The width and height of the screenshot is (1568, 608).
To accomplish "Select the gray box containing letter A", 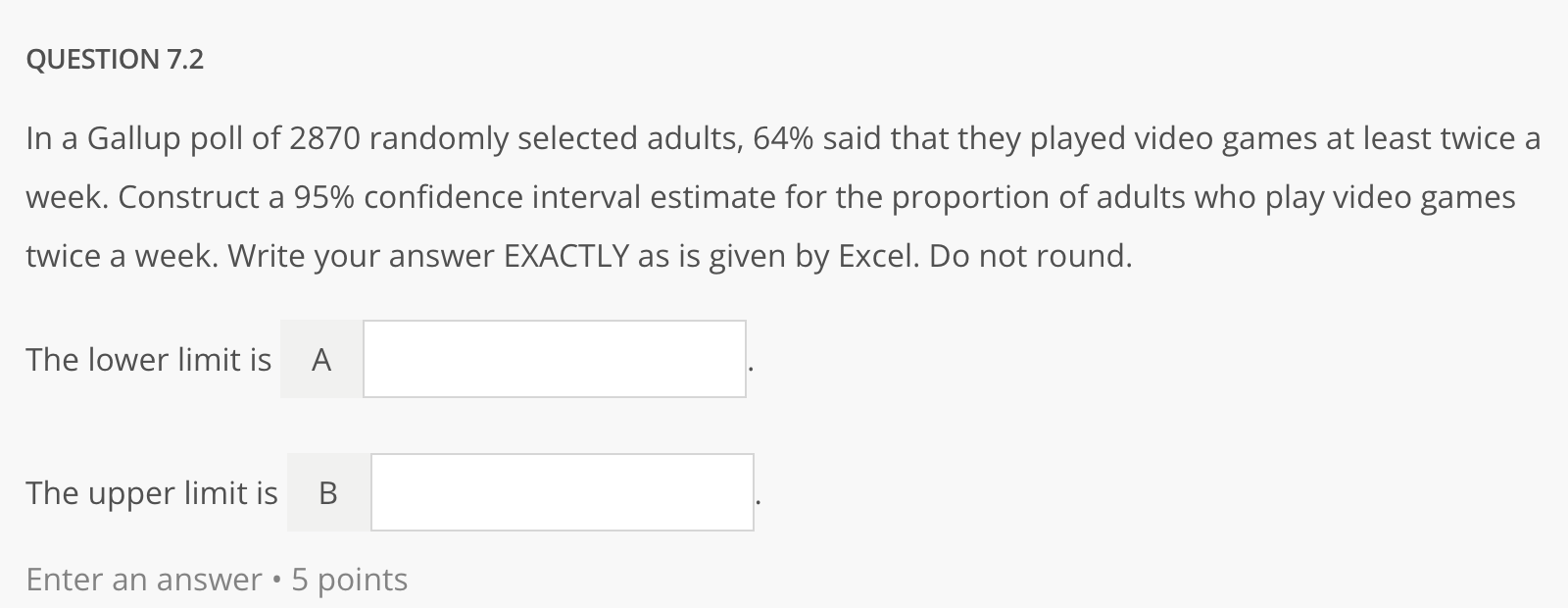I will point(320,359).
